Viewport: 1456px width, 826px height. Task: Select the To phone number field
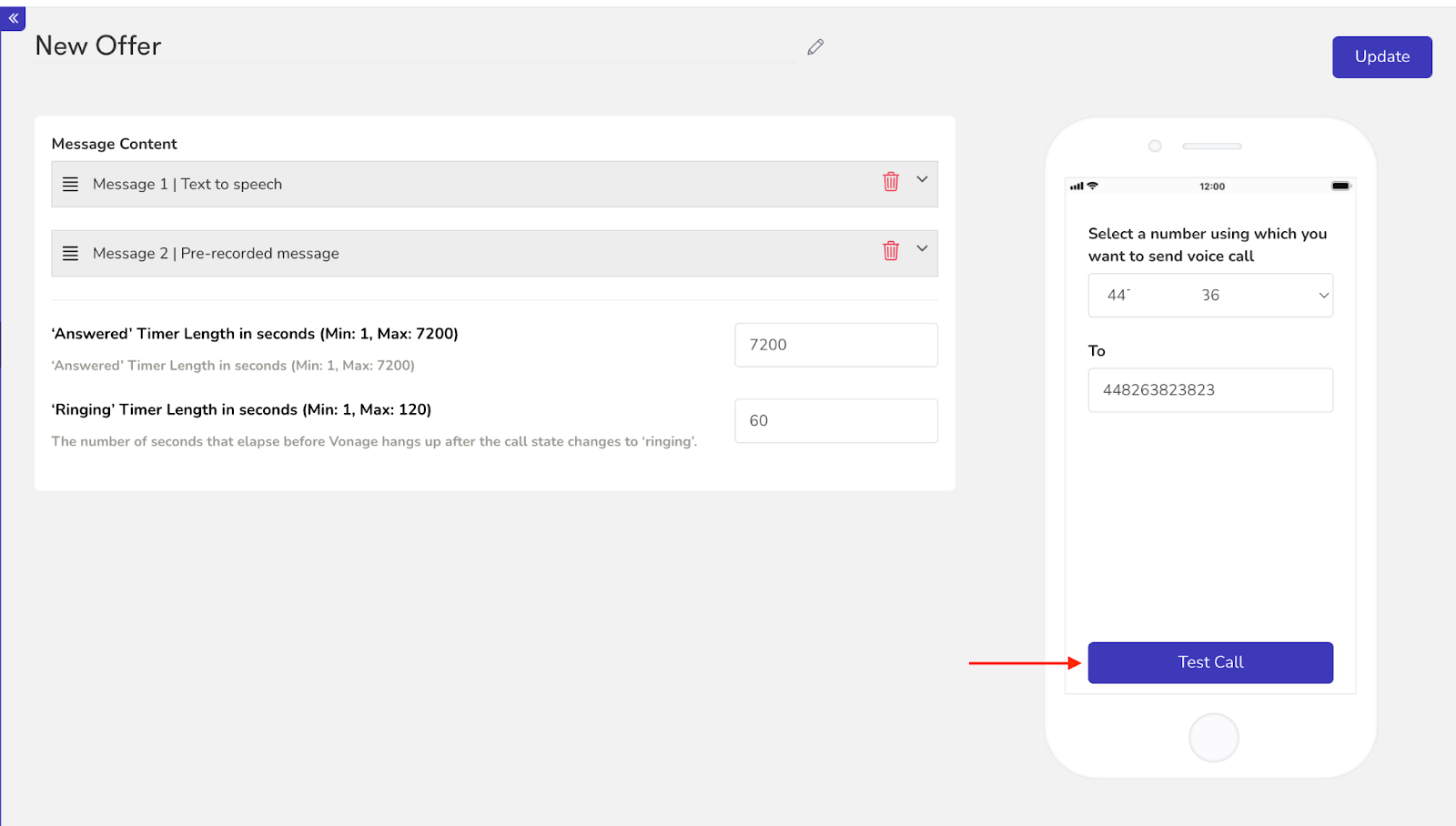(x=1209, y=389)
